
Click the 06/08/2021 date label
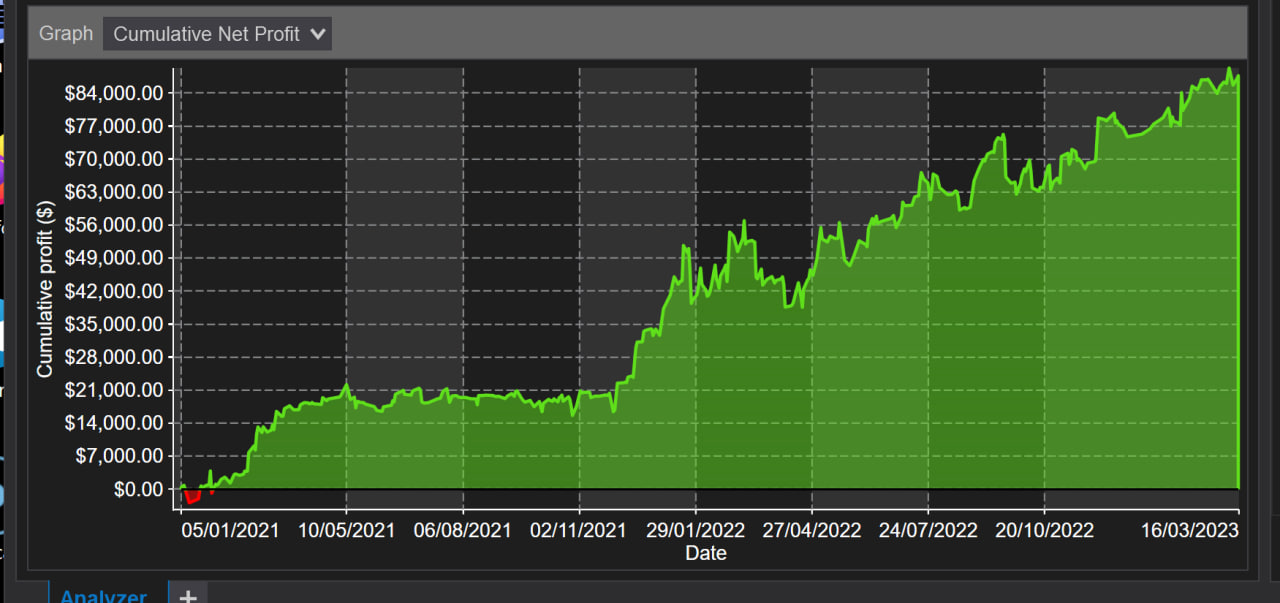tap(462, 530)
